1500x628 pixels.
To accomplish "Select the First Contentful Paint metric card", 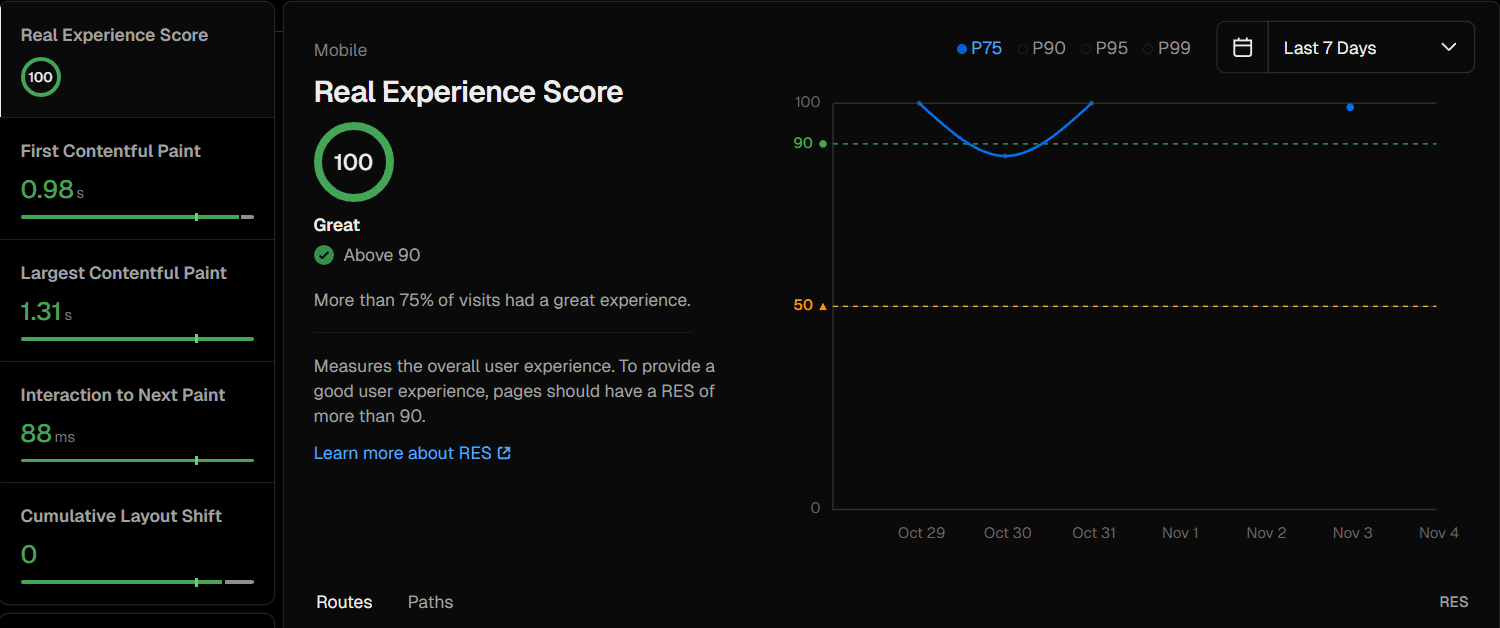I will coord(137,179).
